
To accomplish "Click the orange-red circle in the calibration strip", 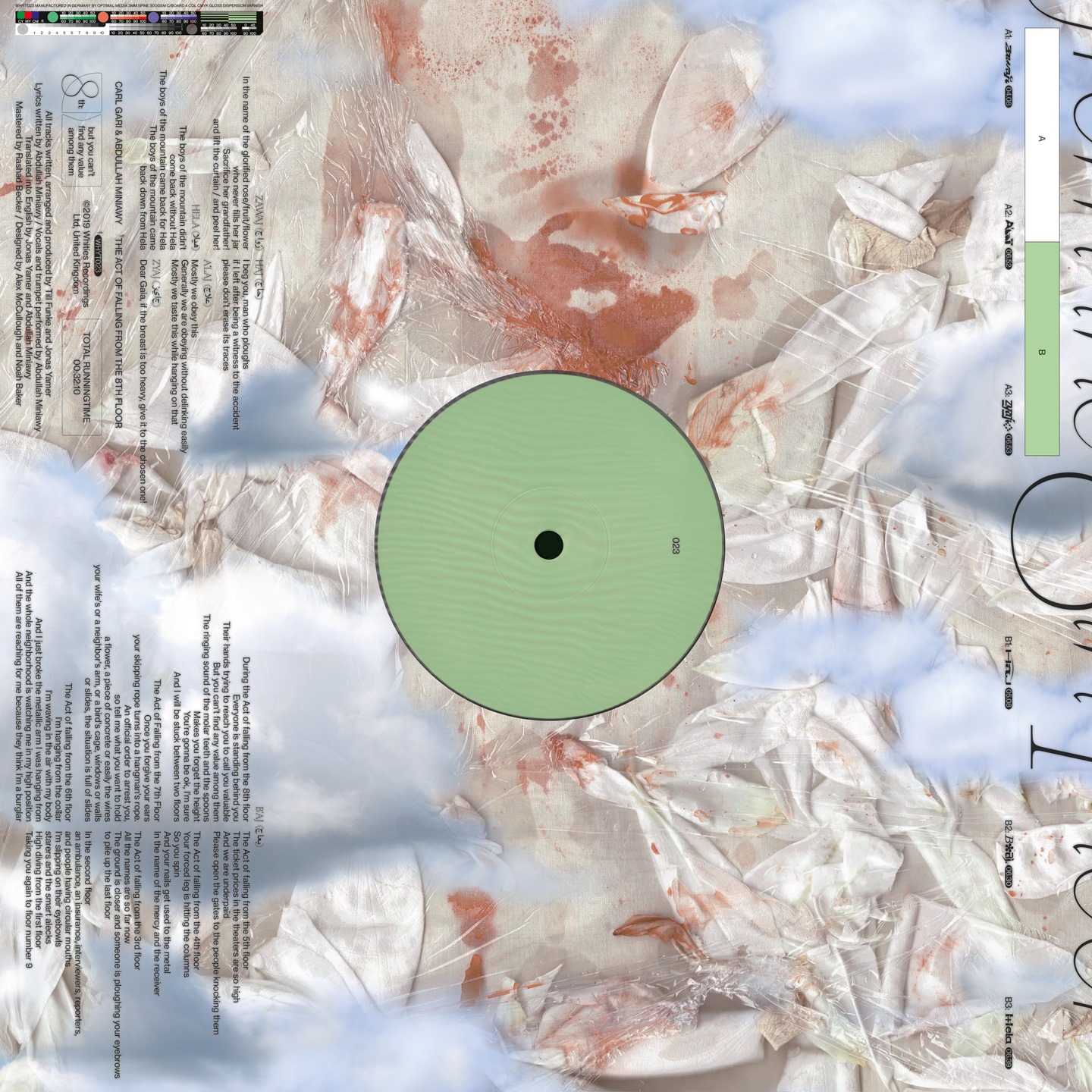I will 102,17.
